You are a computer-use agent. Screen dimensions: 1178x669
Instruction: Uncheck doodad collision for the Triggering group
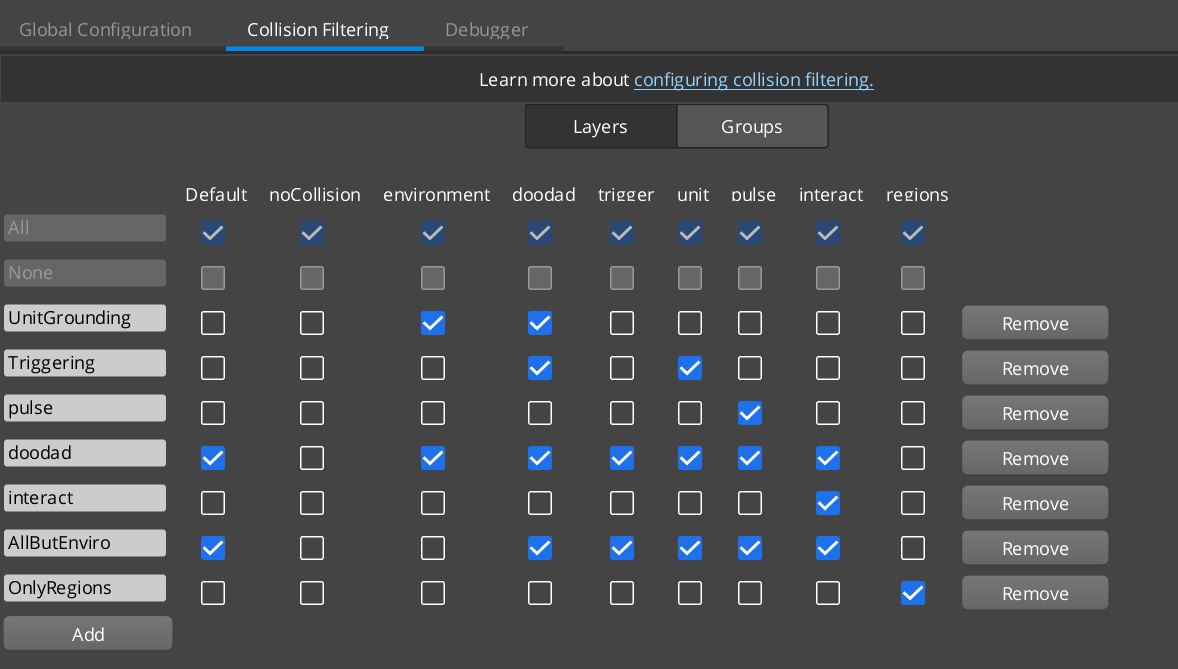click(540, 367)
